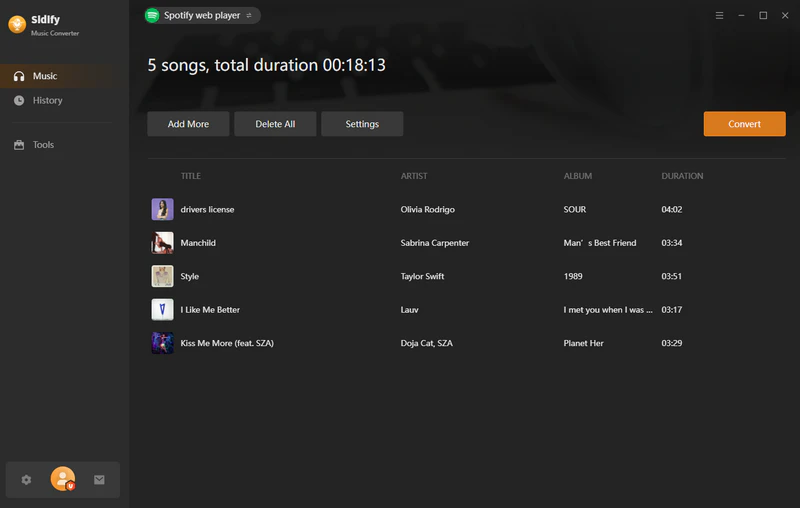Click the Spotify logo icon
This screenshot has width=800, height=508.
[x=152, y=15]
